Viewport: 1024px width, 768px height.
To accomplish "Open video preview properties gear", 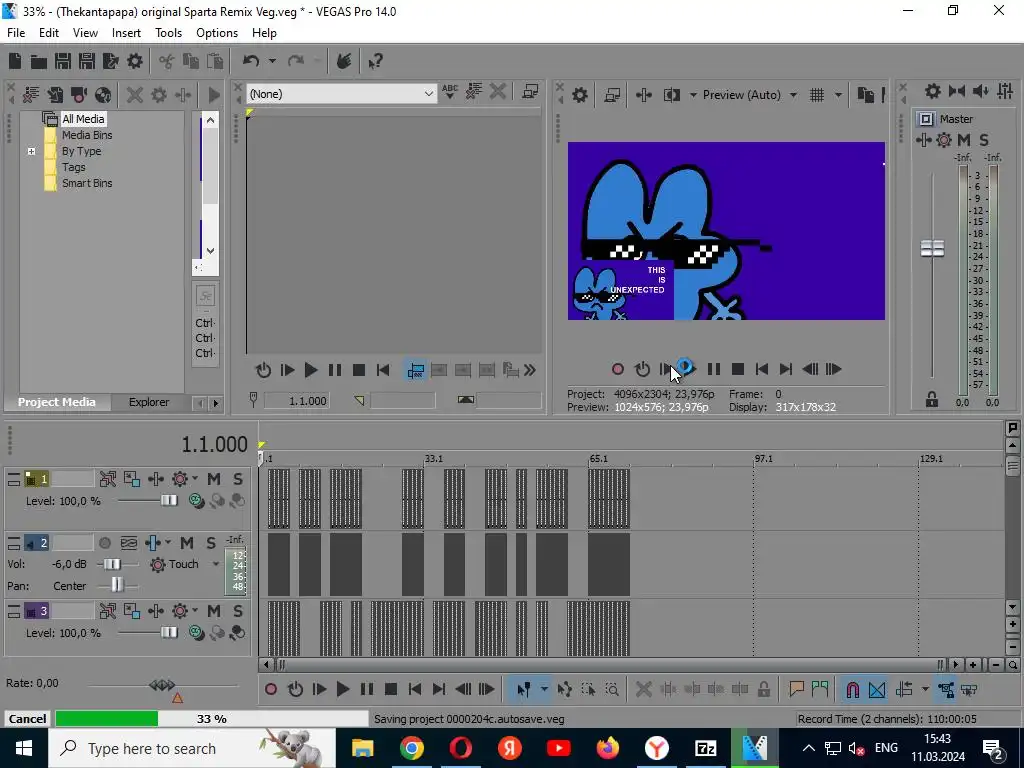I will [x=580, y=95].
